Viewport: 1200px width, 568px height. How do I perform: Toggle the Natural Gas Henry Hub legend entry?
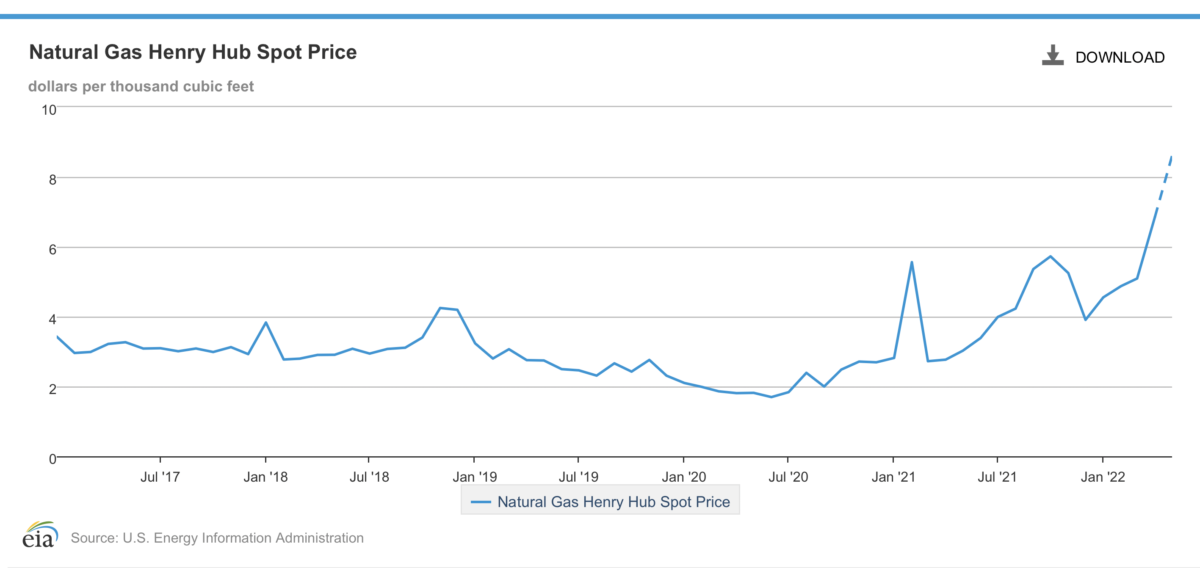pos(600,501)
